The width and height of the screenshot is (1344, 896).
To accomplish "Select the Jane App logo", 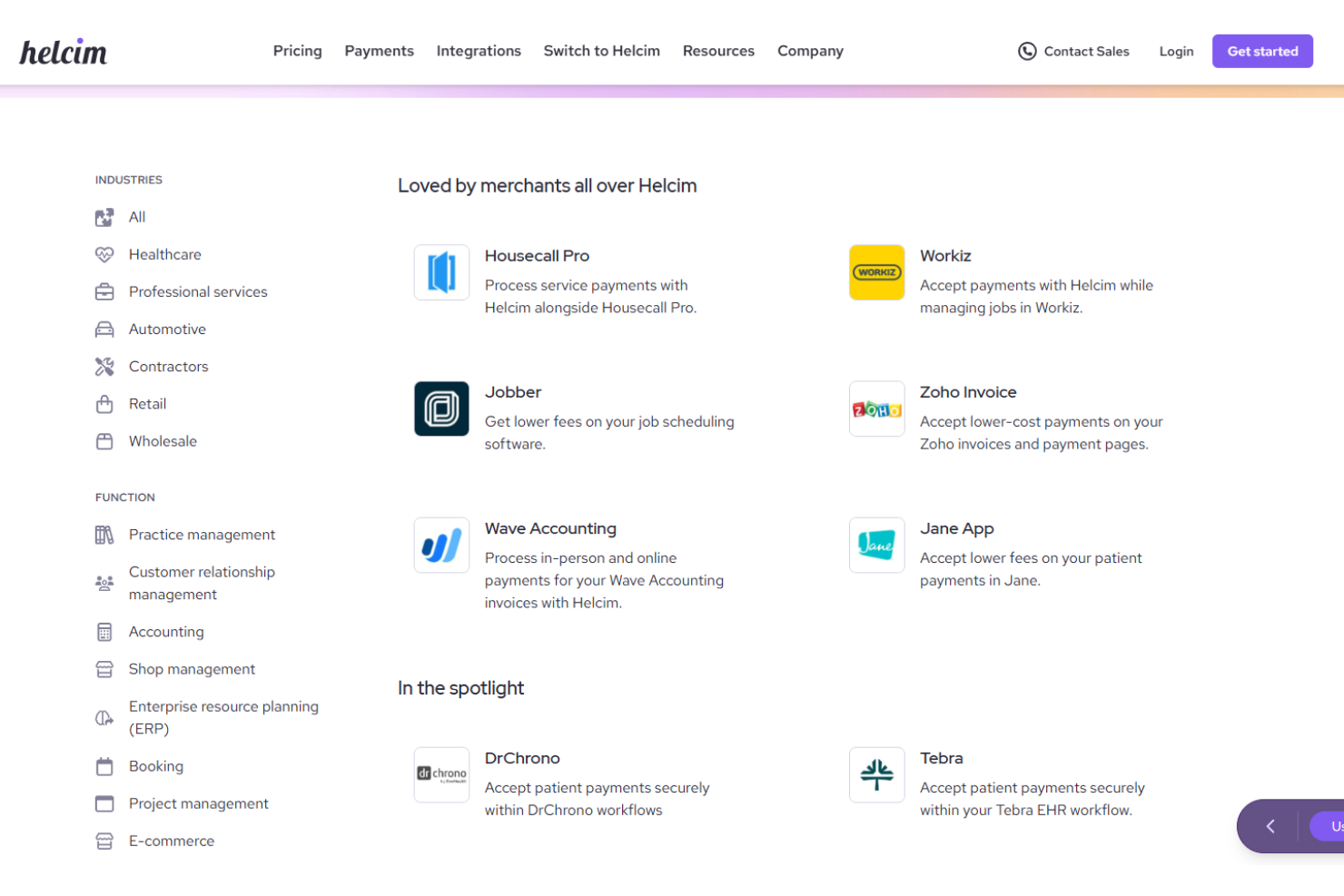I will [x=876, y=545].
